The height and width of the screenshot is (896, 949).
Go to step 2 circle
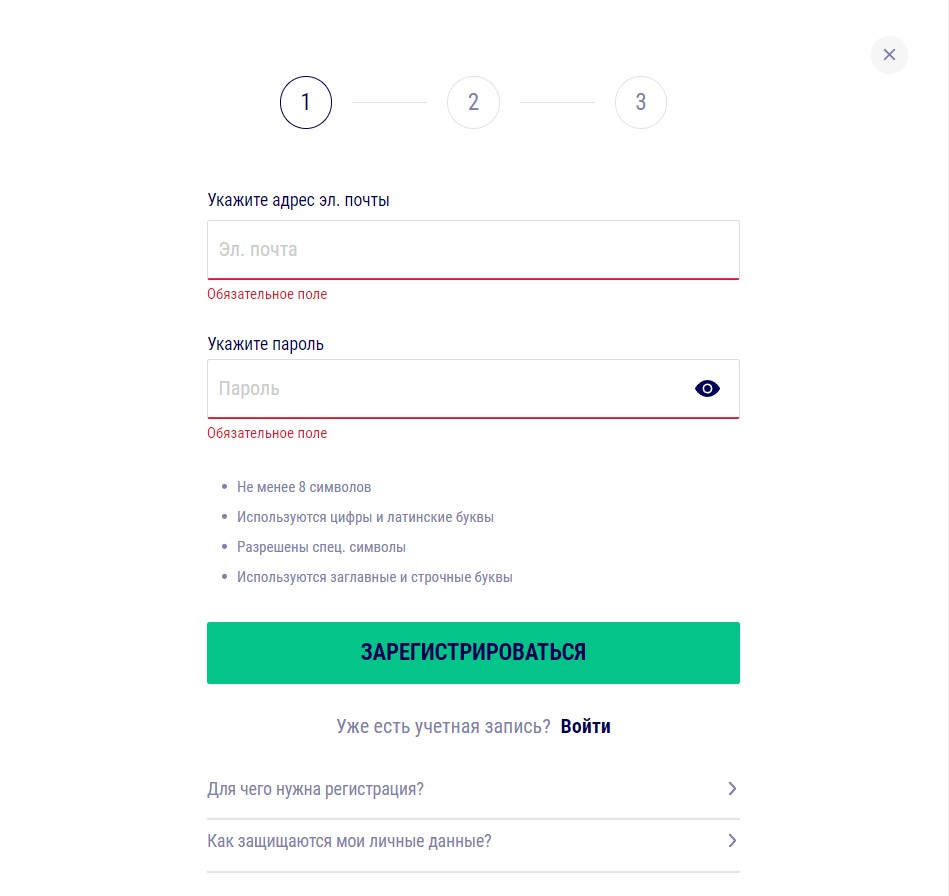[473, 102]
